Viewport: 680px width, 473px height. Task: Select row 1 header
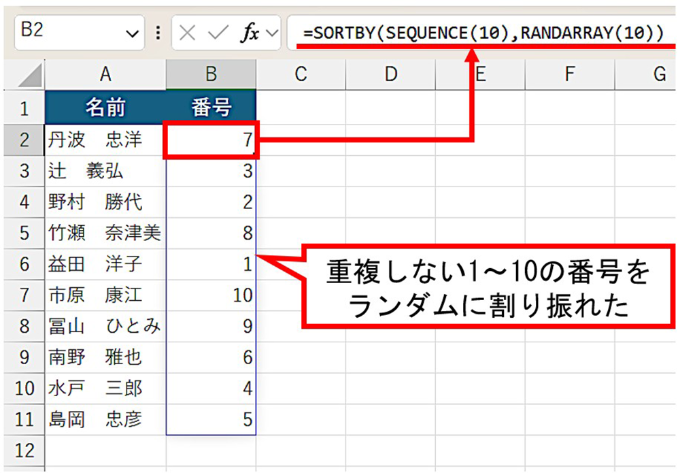[24, 108]
